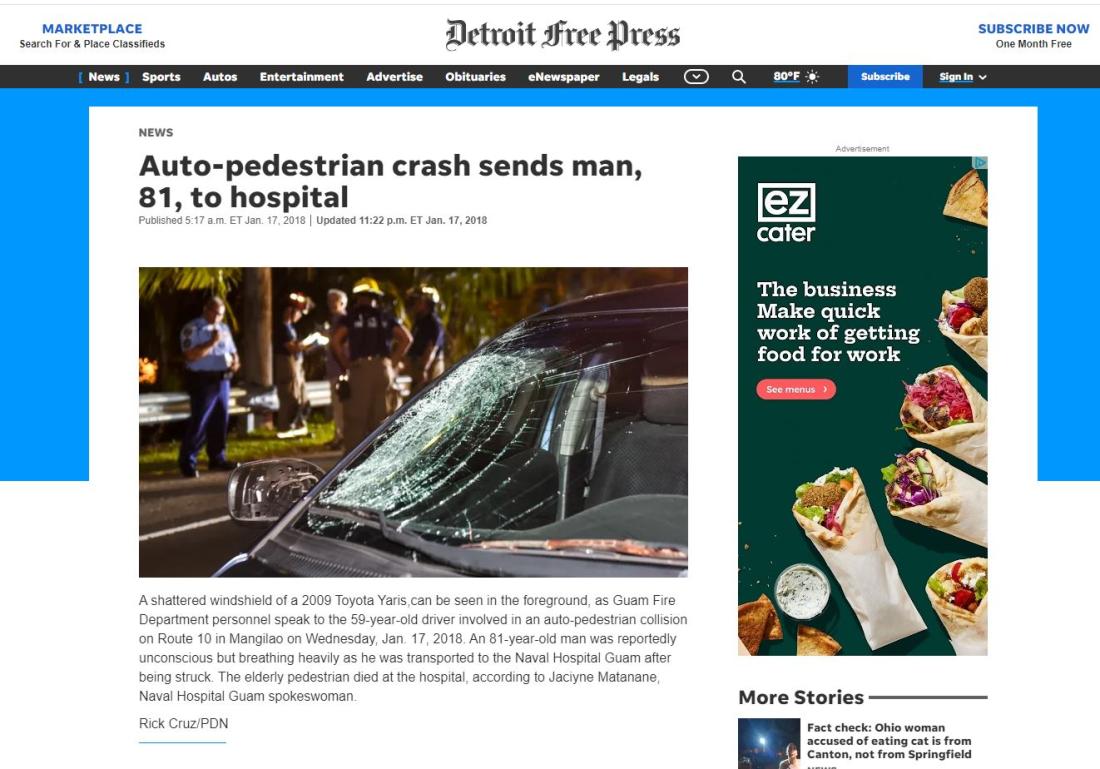Viewport: 1100px width, 769px height.
Task: Select the eNewspaper nav item
Action: coord(564,76)
